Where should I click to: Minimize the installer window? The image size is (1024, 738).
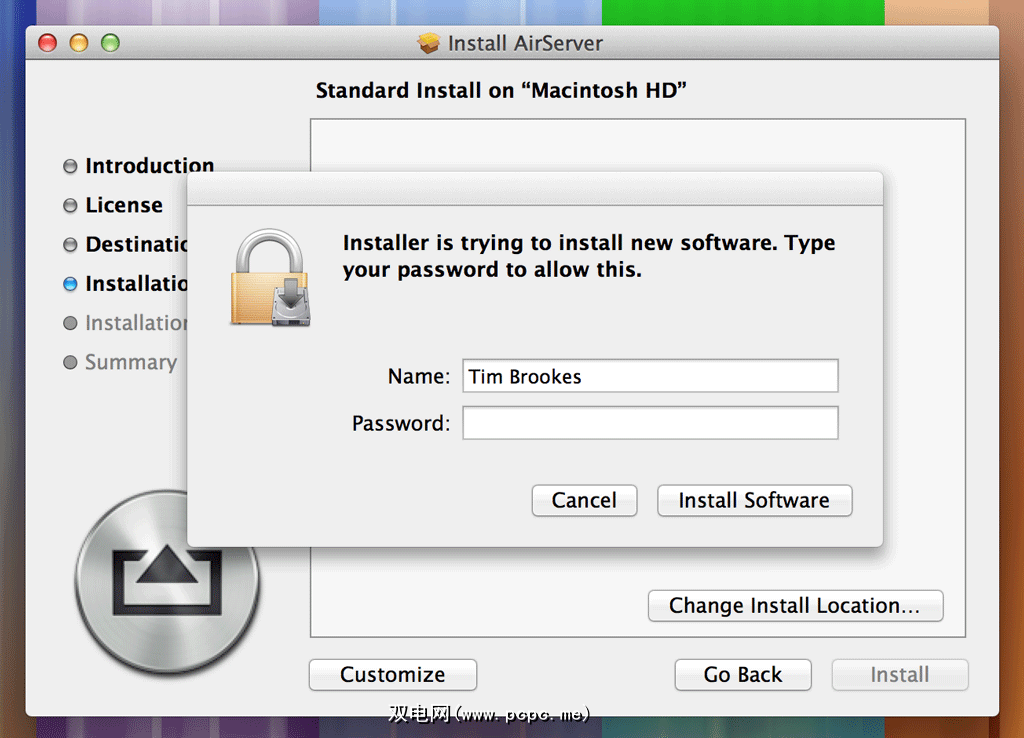78,43
